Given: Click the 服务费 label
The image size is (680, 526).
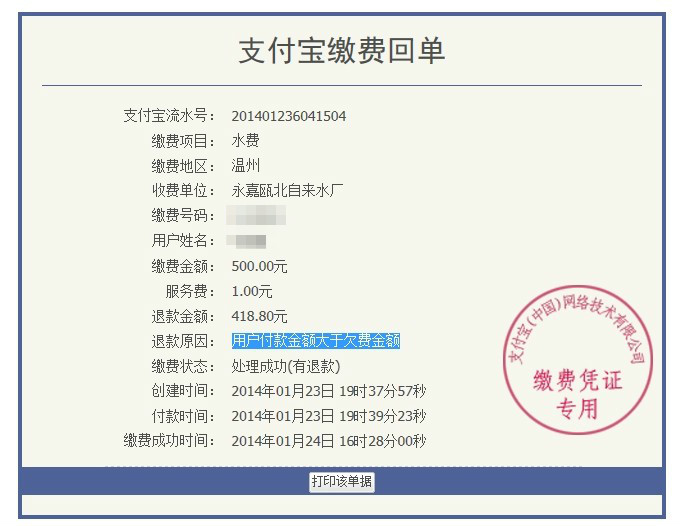Looking at the screenshot, I should 190,291.
